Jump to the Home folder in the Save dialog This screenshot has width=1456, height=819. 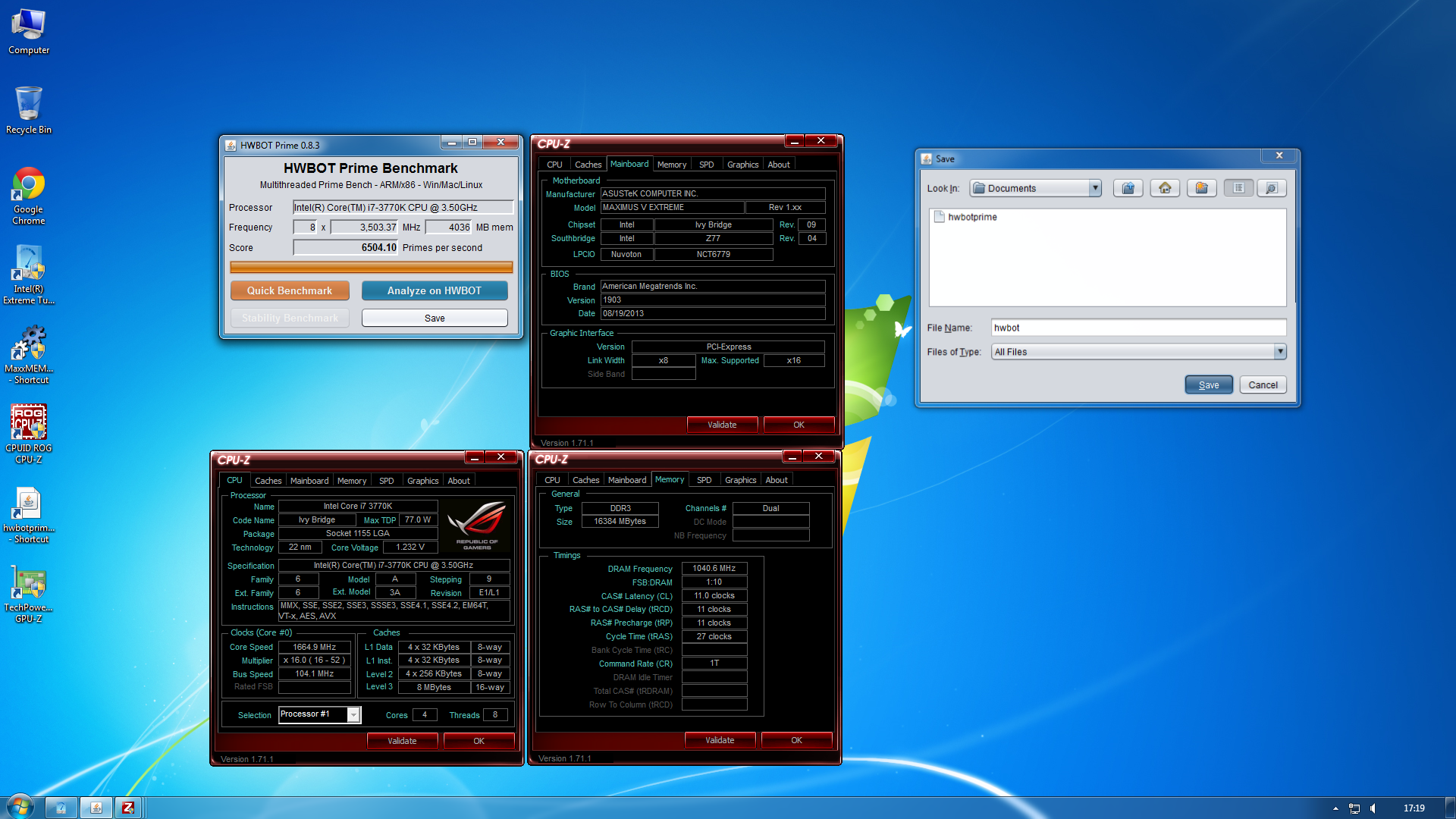[x=1165, y=188]
